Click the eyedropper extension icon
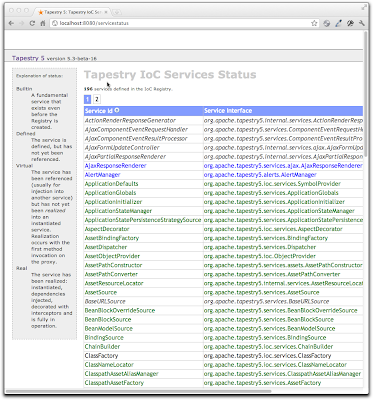The height and width of the screenshot is (400, 373). click(338, 23)
